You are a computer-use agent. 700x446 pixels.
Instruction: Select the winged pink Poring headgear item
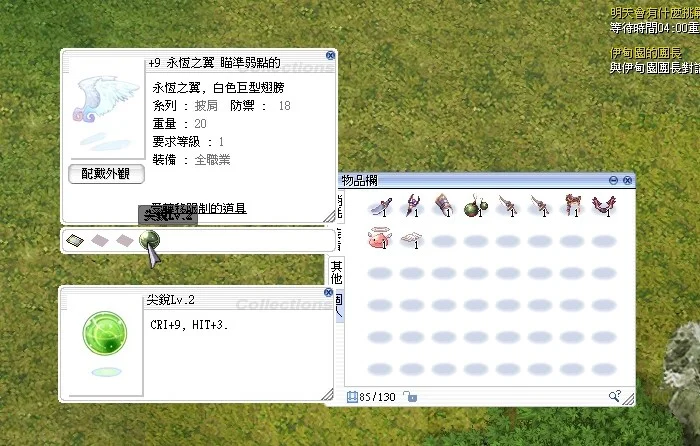pos(379,238)
